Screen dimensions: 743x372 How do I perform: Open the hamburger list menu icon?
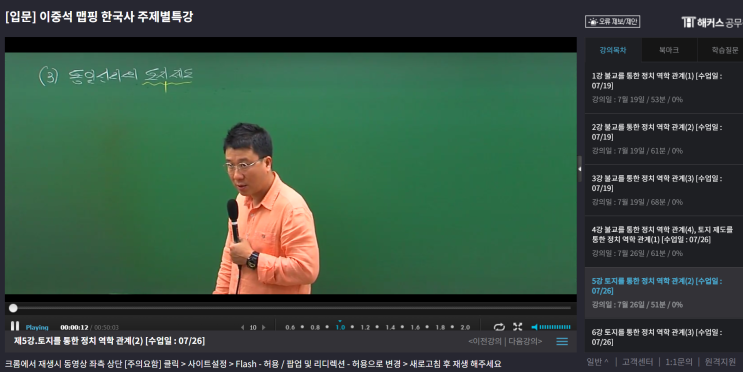pos(562,341)
